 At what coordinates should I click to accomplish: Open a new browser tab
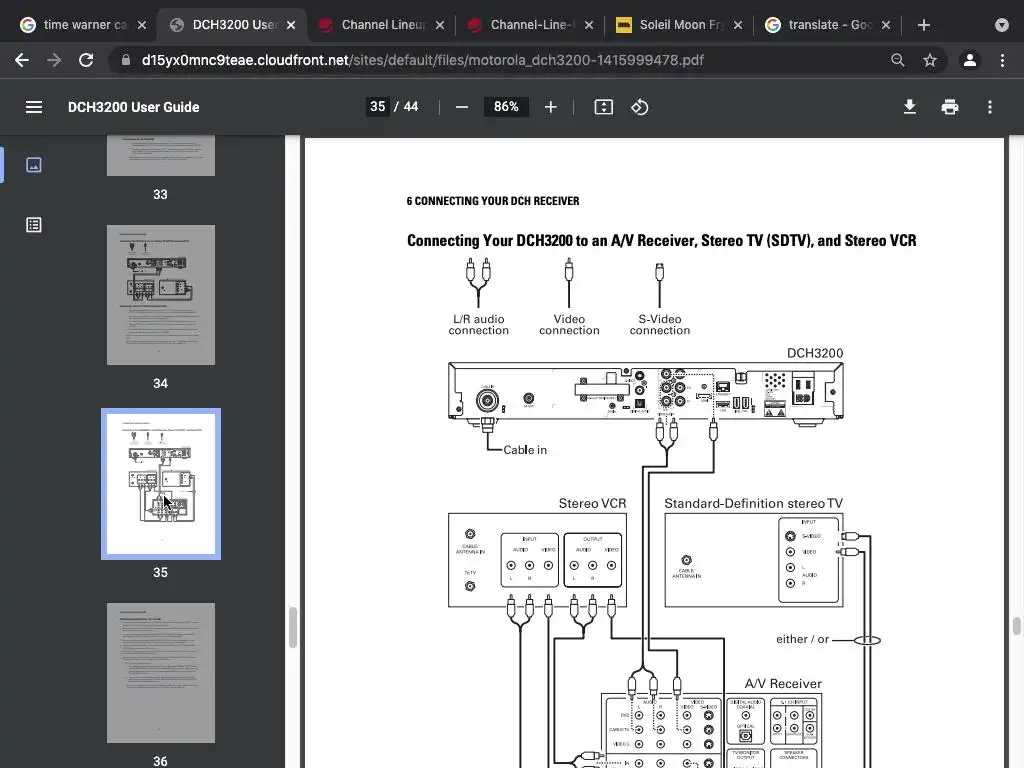tap(923, 25)
